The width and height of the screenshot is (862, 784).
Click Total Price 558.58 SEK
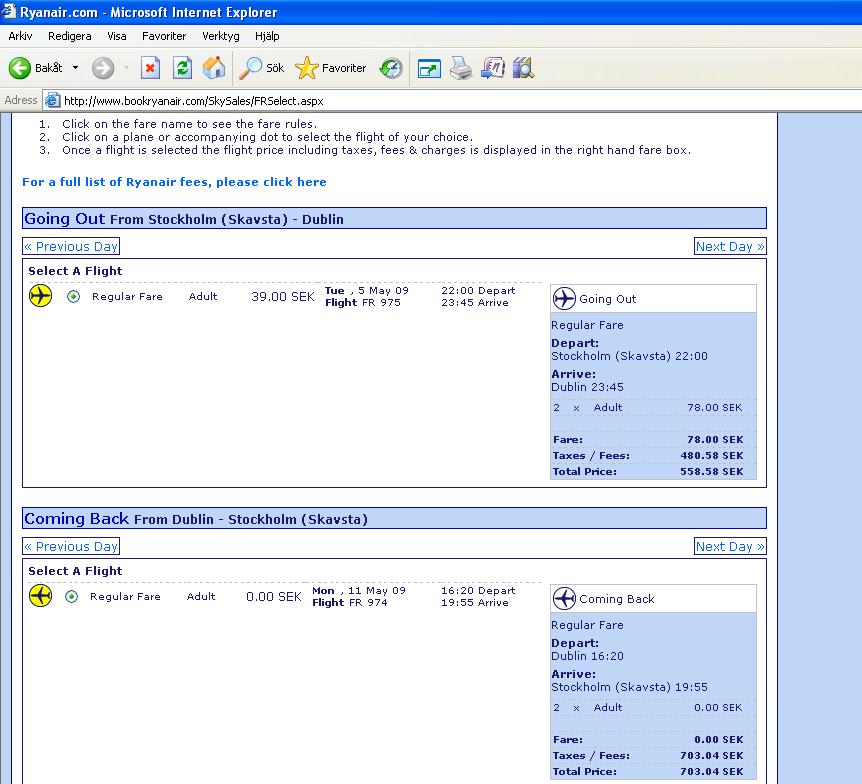click(x=648, y=472)
